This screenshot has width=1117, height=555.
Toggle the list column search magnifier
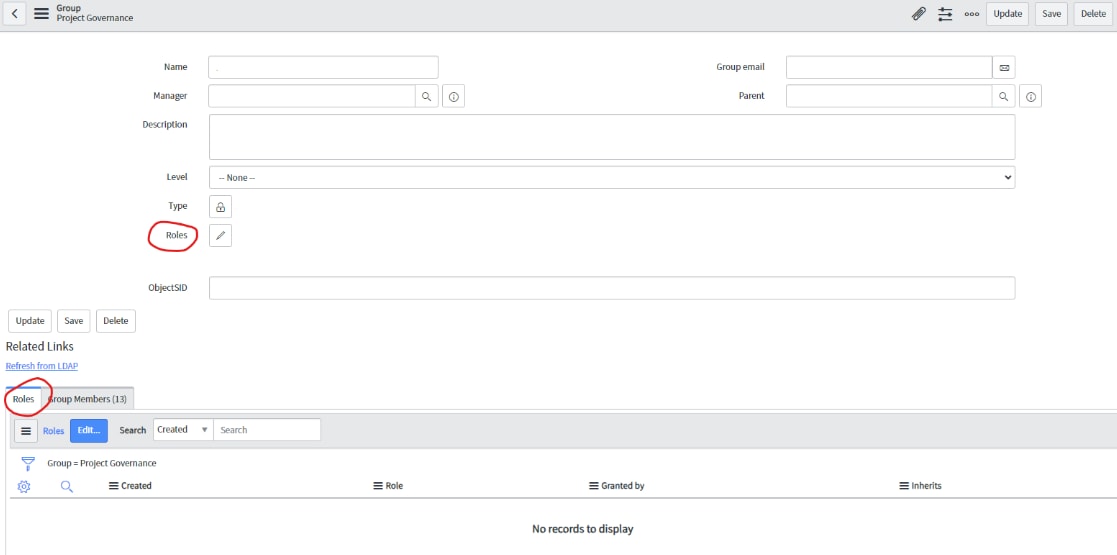(x=67, y=487)
